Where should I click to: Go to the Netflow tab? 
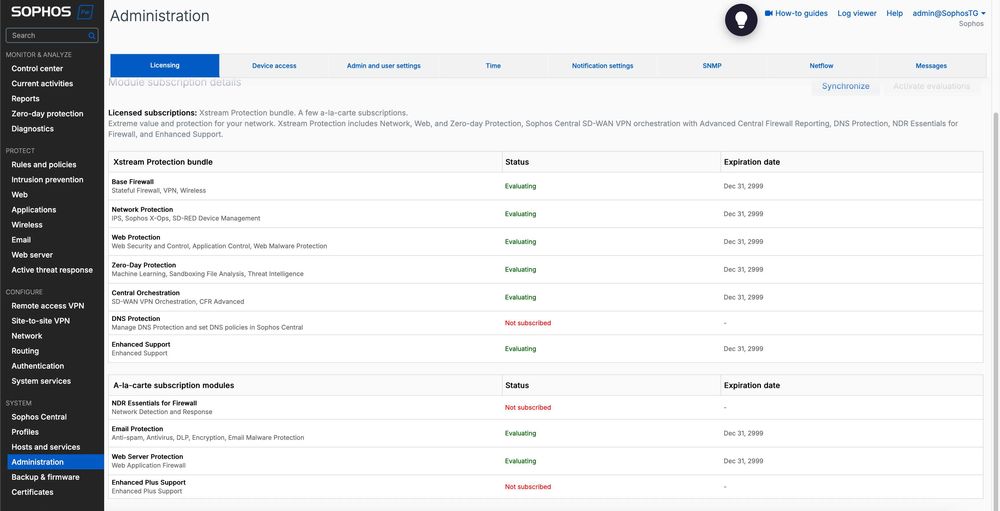821,66
